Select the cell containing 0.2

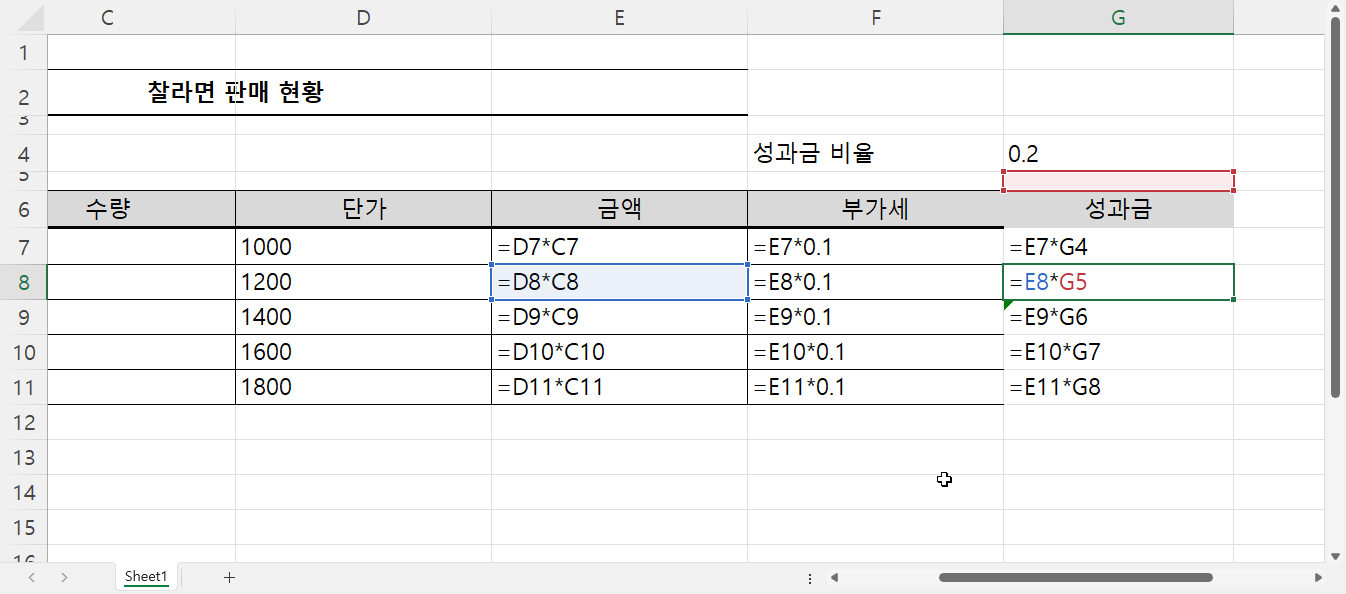[1118, 153]
